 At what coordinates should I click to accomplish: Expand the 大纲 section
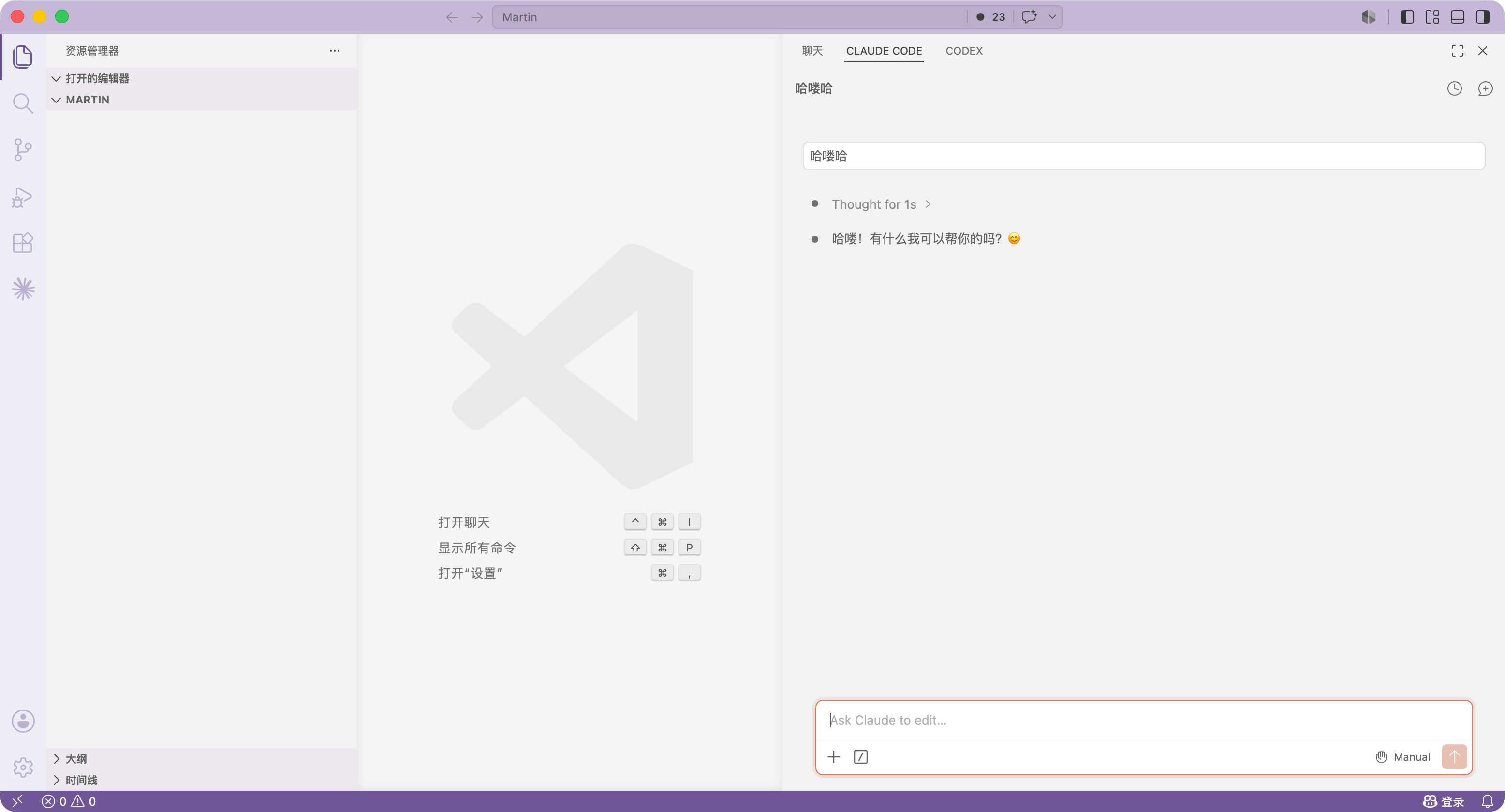(x=202, y=758)
